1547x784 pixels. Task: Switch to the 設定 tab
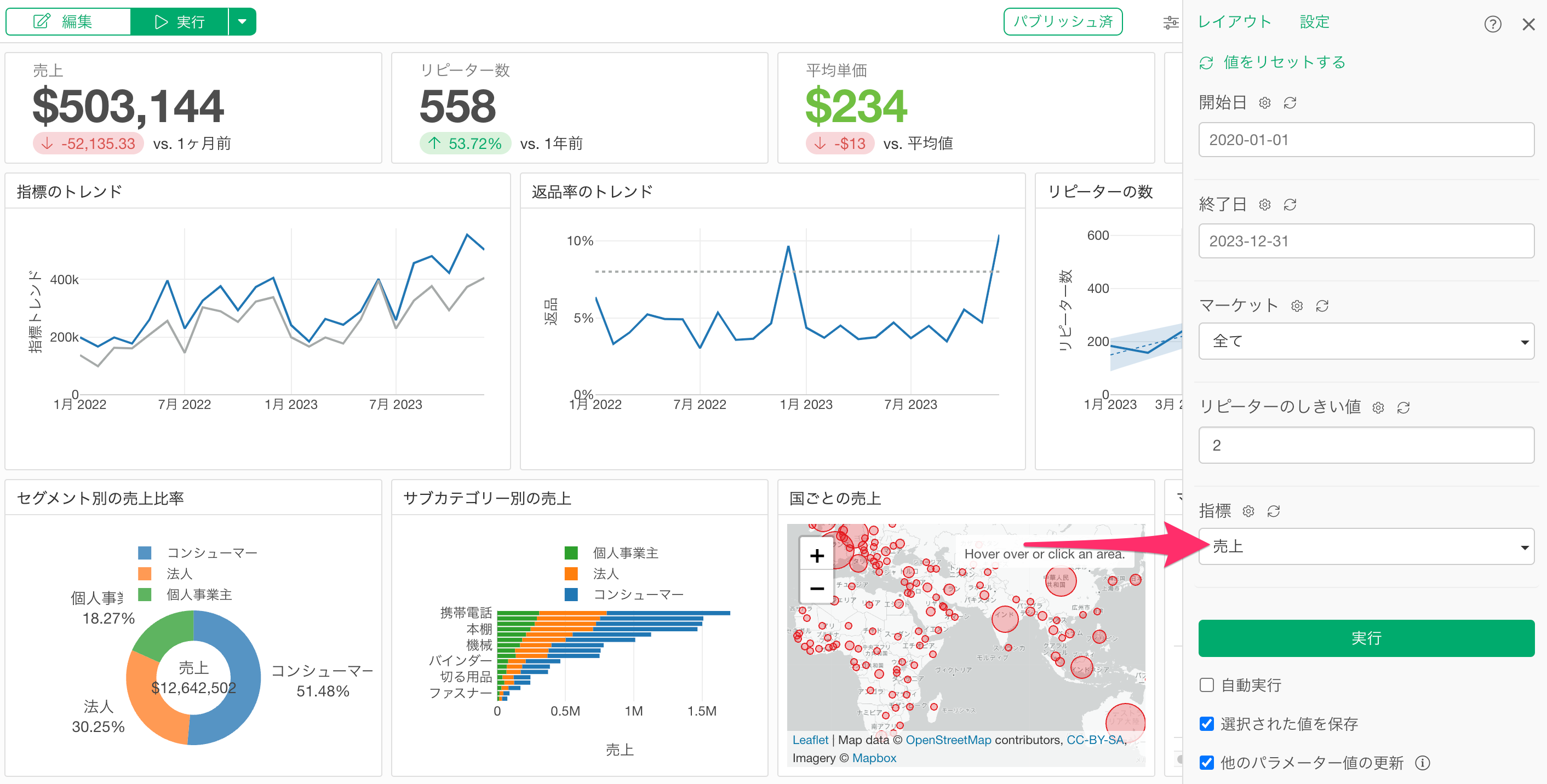pyautogui.click(x=1314, y=21)
